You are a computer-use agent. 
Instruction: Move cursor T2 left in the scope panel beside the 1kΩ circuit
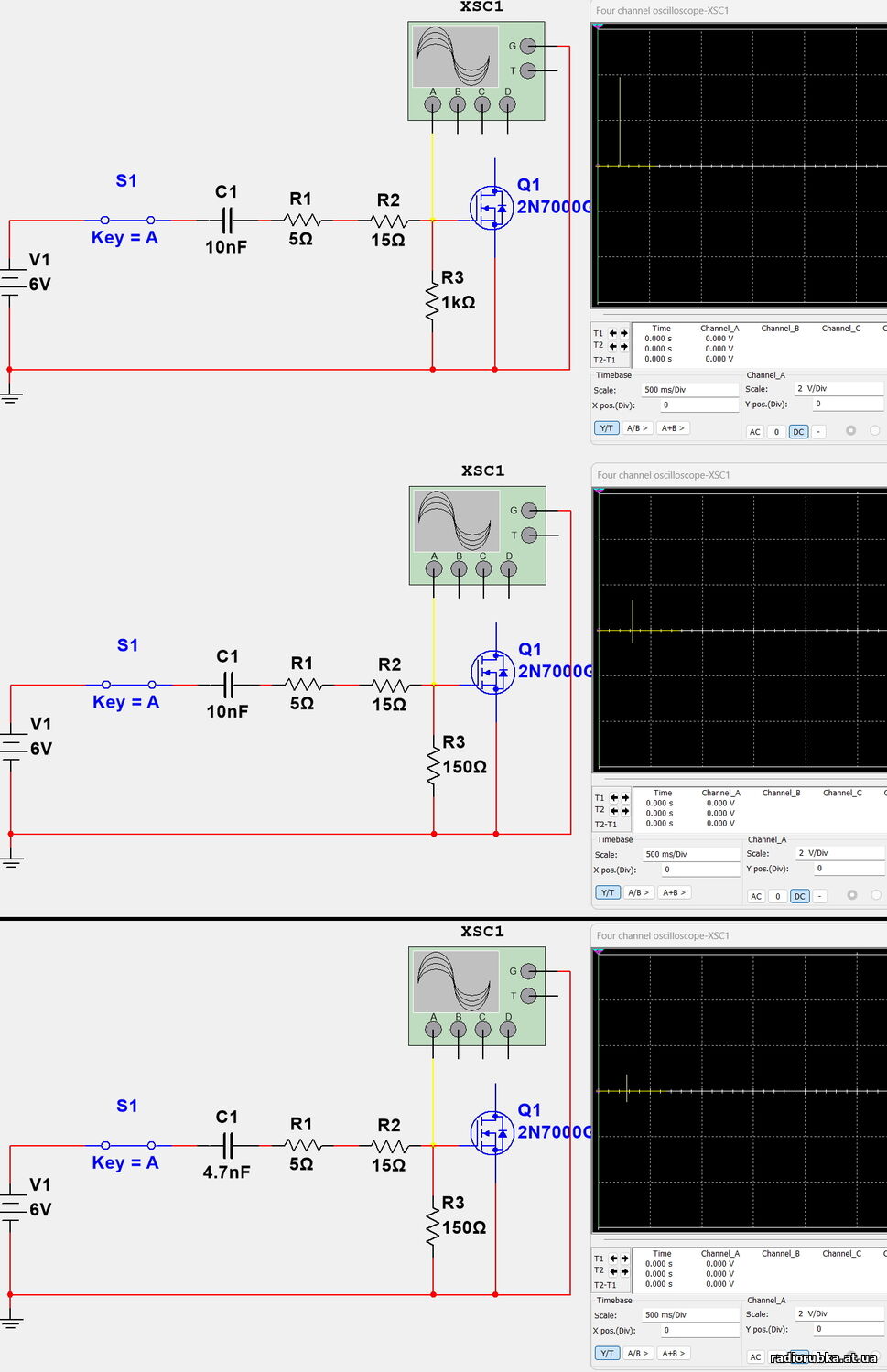coord(613,347)
